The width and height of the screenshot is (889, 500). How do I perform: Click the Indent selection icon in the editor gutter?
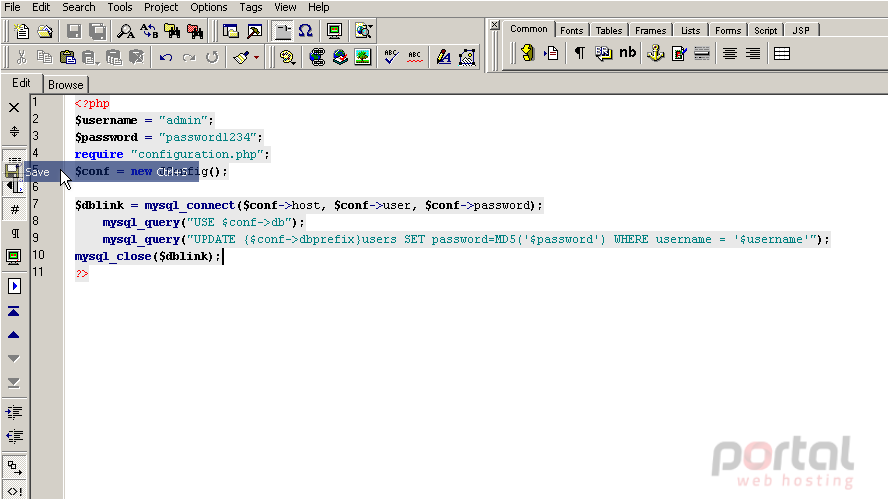[14, 412]
